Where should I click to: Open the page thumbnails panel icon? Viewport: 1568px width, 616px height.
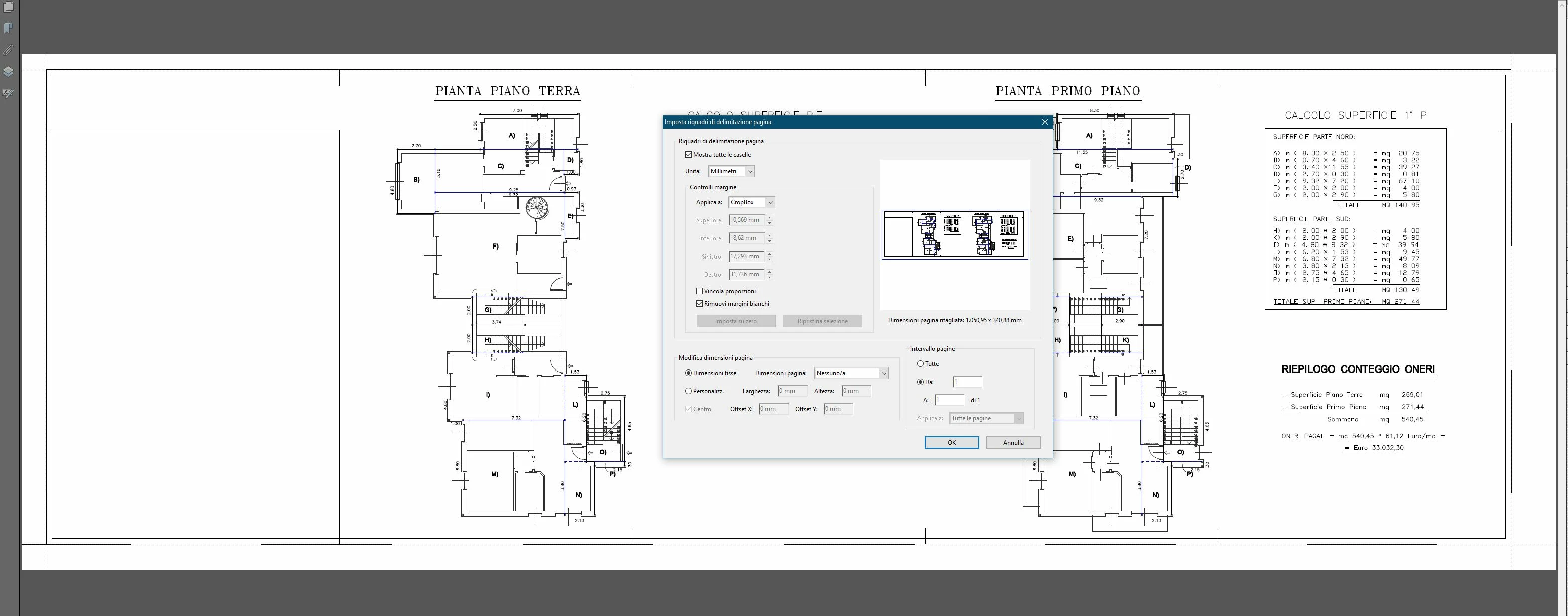click(x=8, y=8)
